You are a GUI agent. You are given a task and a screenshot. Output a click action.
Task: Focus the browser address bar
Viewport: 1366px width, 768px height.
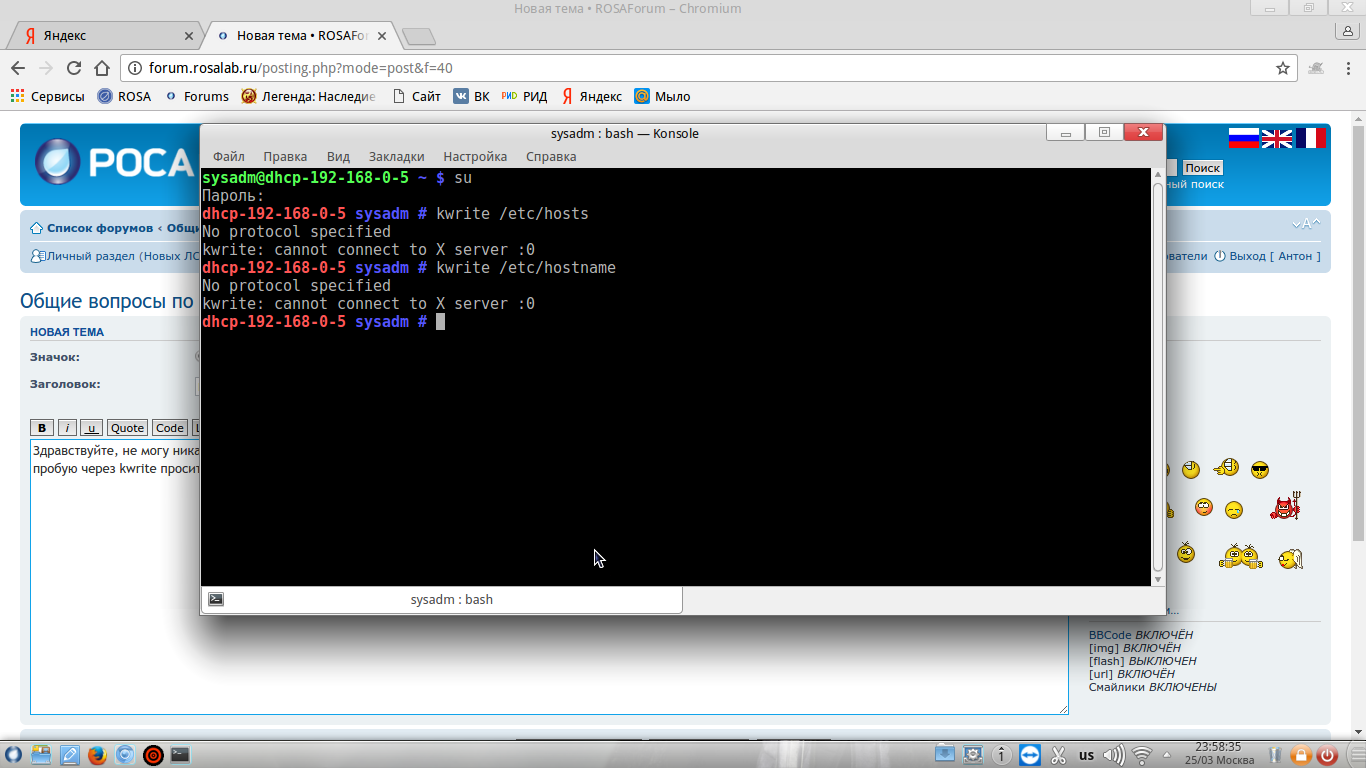[x=710, y=68]
